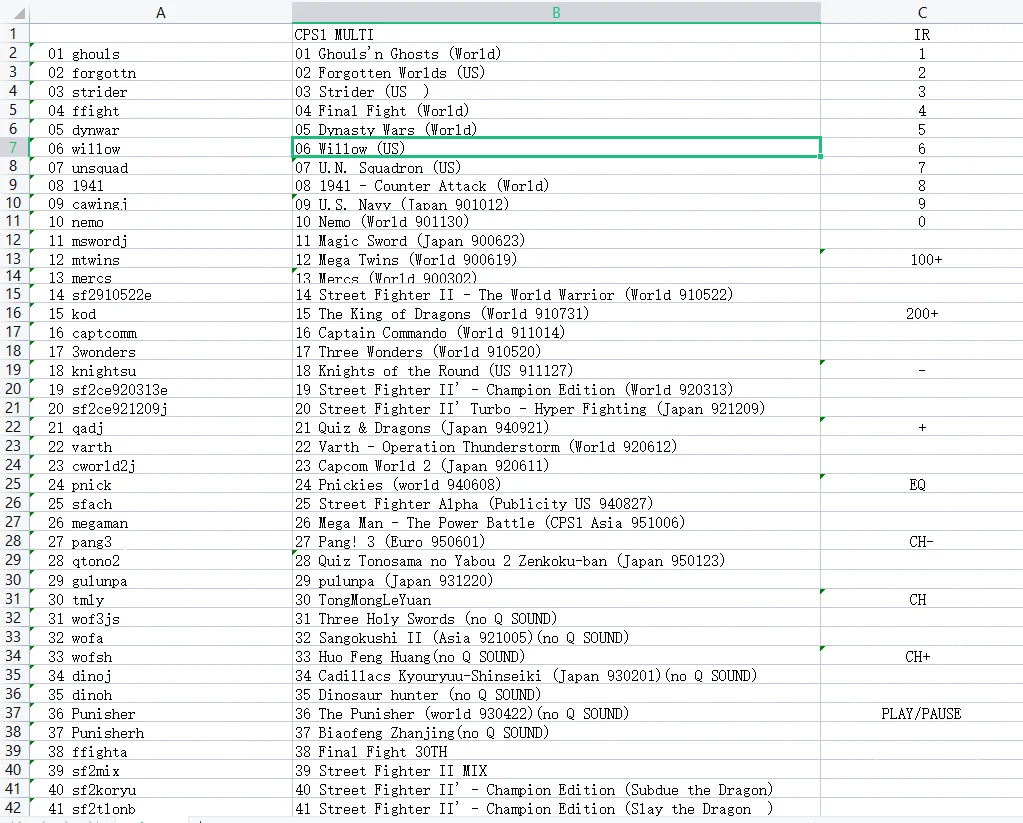1023x823 pixels.
Task: Click cell '37 Punisherh'
Action: (x=160, y=732)
